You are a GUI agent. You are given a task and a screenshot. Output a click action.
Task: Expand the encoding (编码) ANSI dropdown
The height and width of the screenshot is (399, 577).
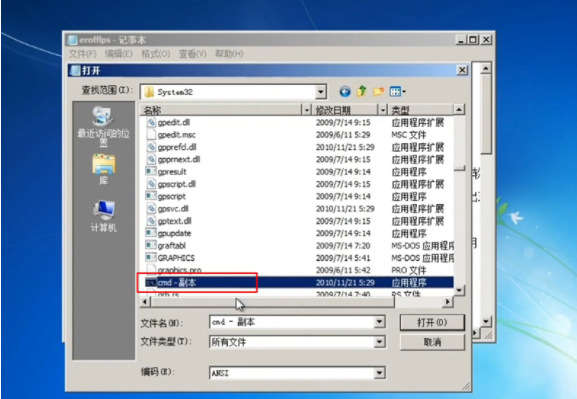(379, 373)
